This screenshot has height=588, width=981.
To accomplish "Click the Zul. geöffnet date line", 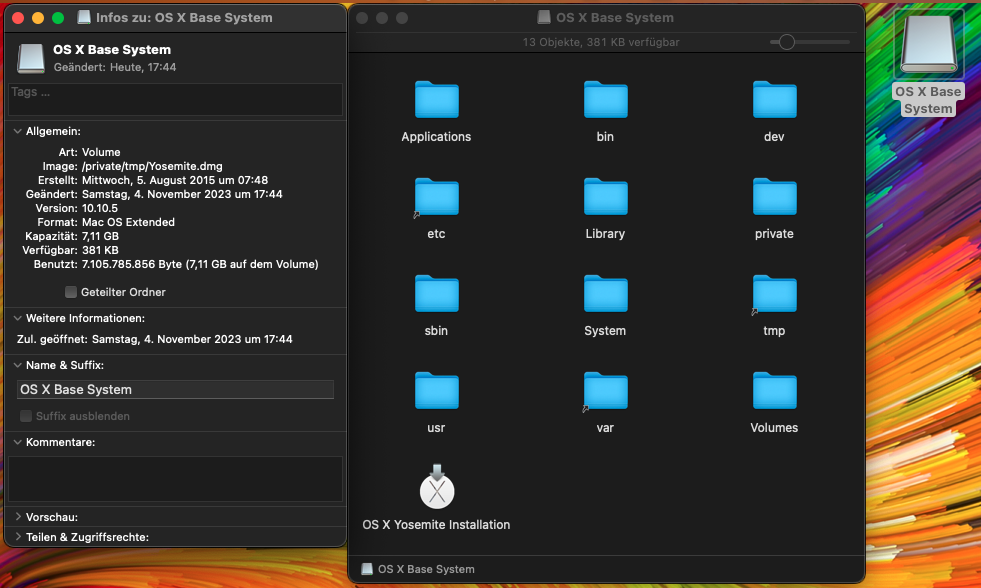I will 155,339.
